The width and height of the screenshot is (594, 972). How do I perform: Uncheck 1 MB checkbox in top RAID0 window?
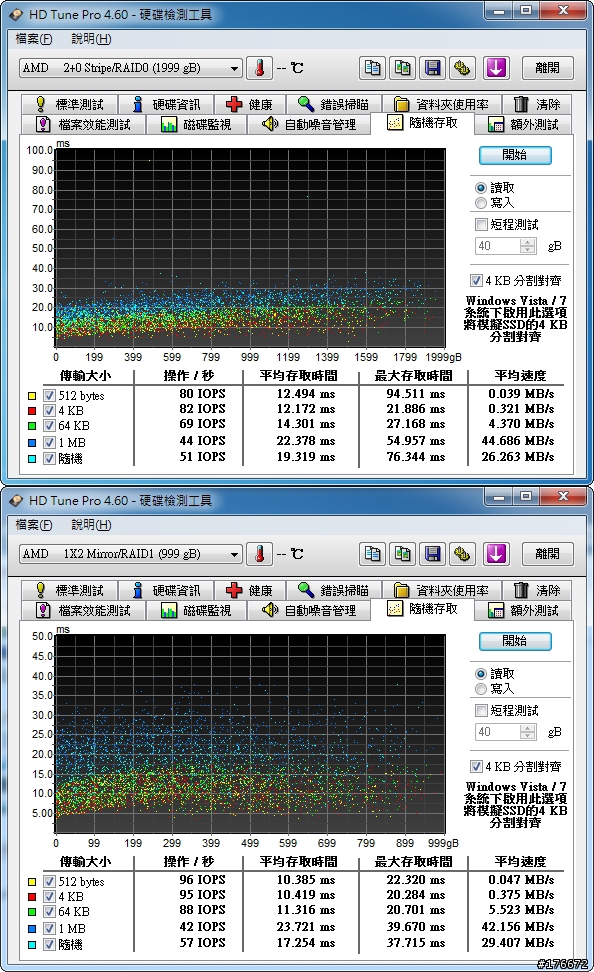tap(50, 443)
